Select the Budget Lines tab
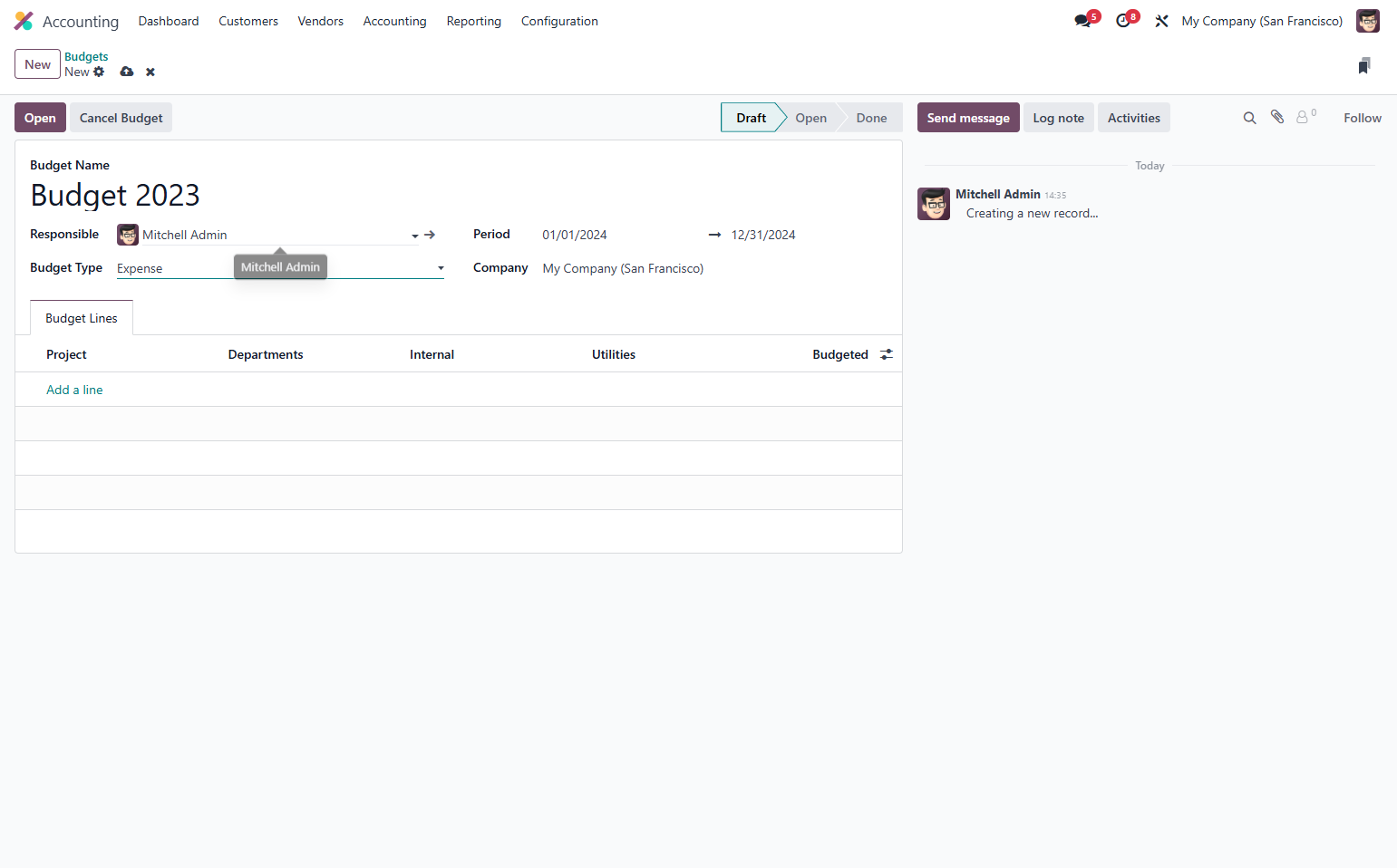 82,318
